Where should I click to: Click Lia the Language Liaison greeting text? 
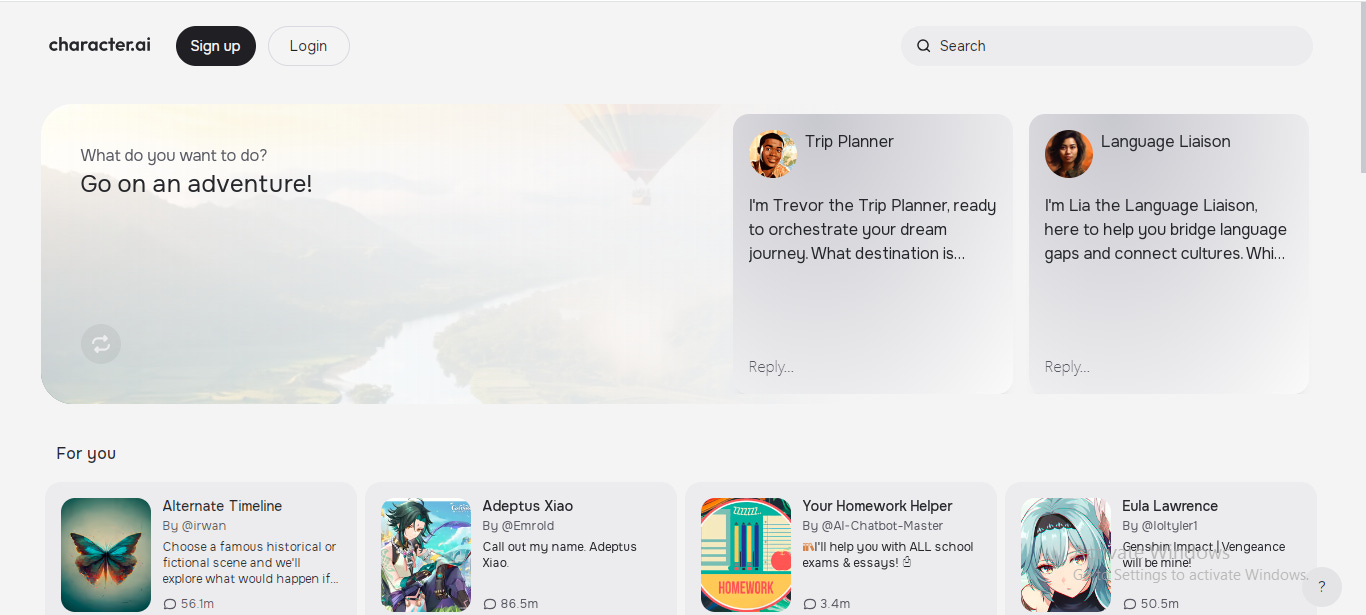point(1166,229)
